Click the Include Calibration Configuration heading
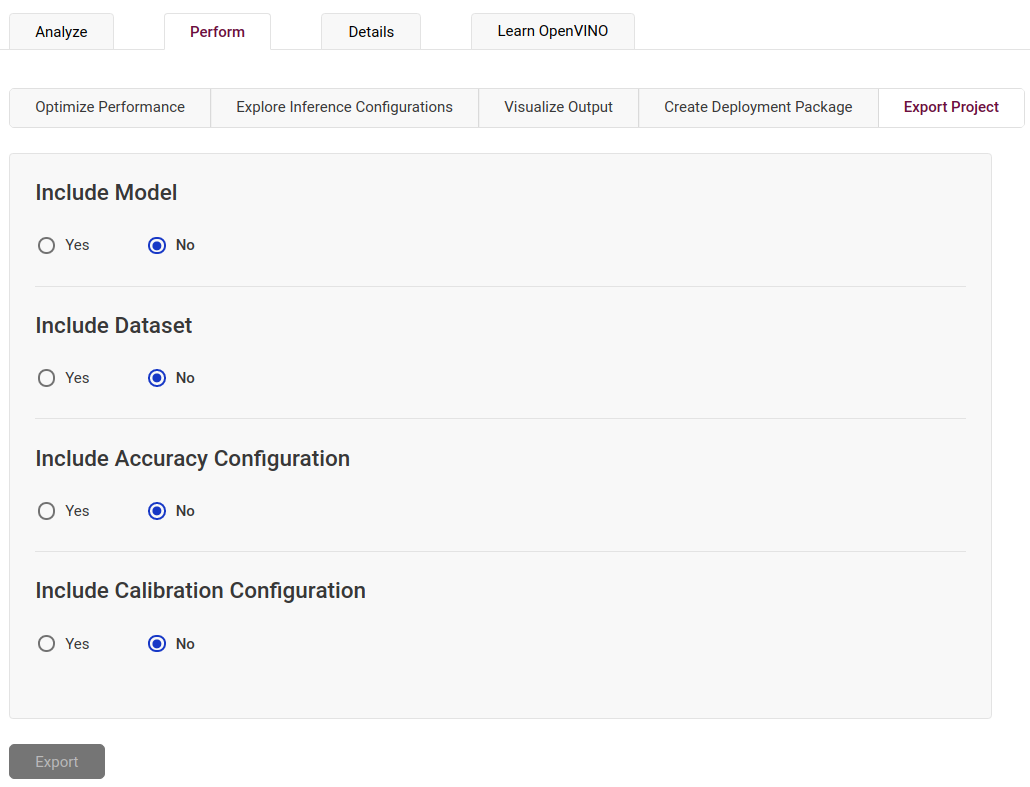Image resolution: width=1030 pixels, height=787 pixels. point(200,591)
